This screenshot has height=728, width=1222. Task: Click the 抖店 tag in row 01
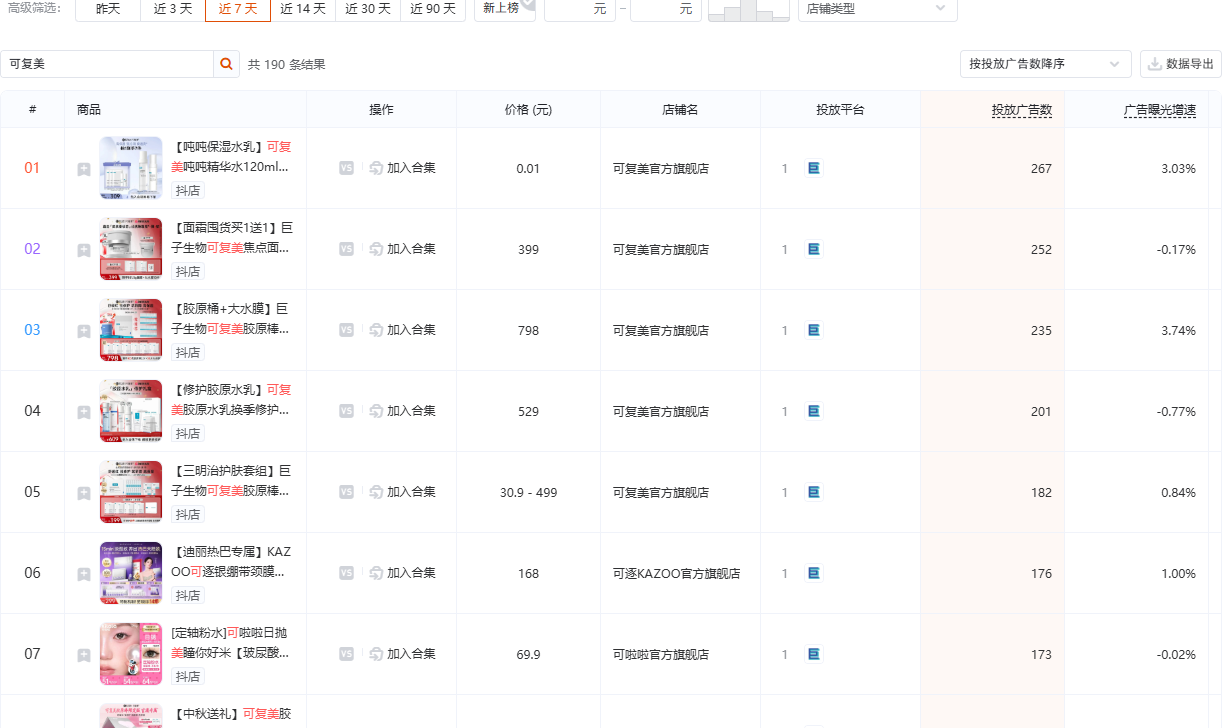pos(188,190)
